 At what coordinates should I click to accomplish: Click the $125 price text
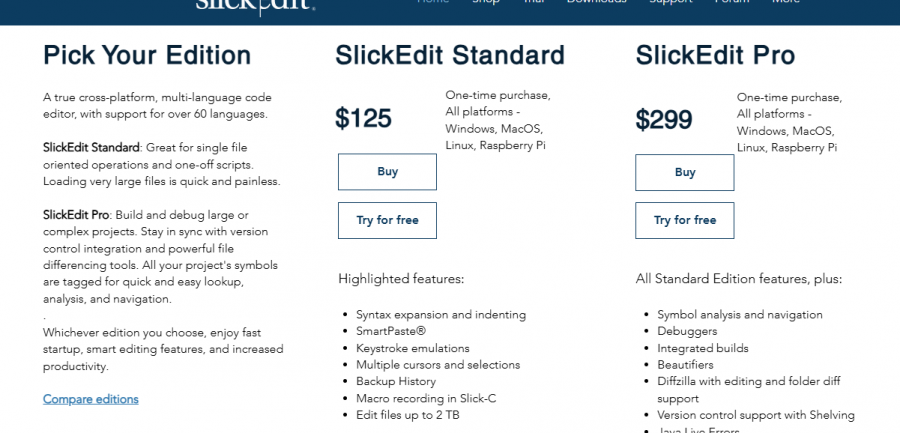click(363, 119)
